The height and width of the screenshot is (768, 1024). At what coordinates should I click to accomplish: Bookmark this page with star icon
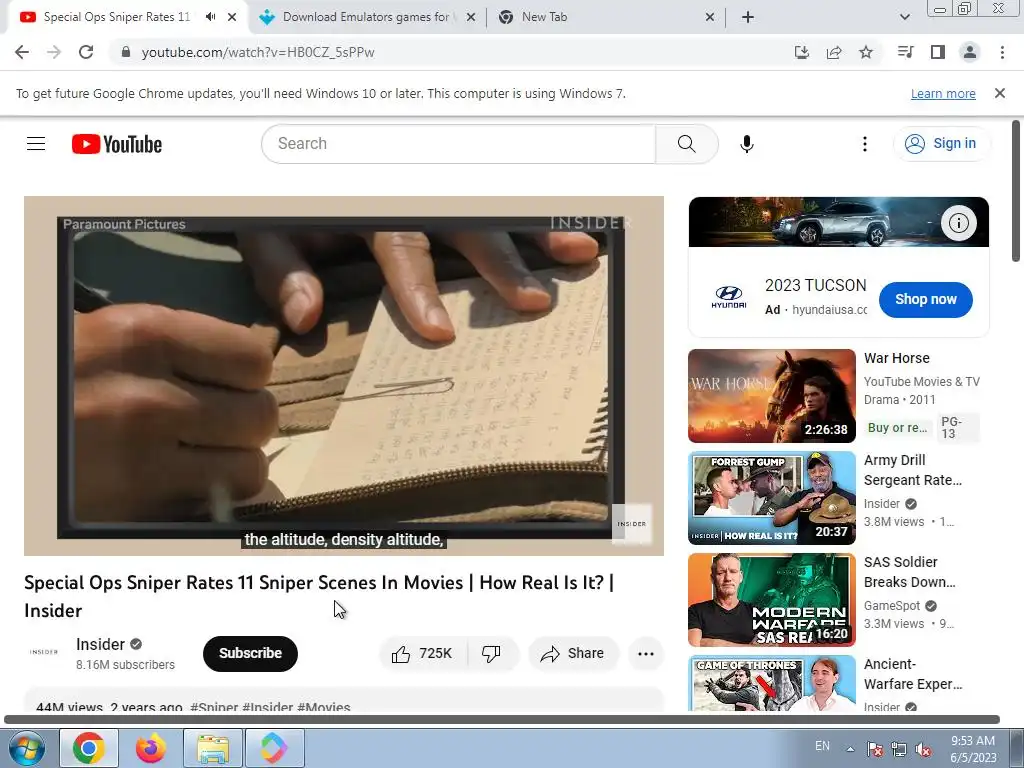(x=866, y=52)
